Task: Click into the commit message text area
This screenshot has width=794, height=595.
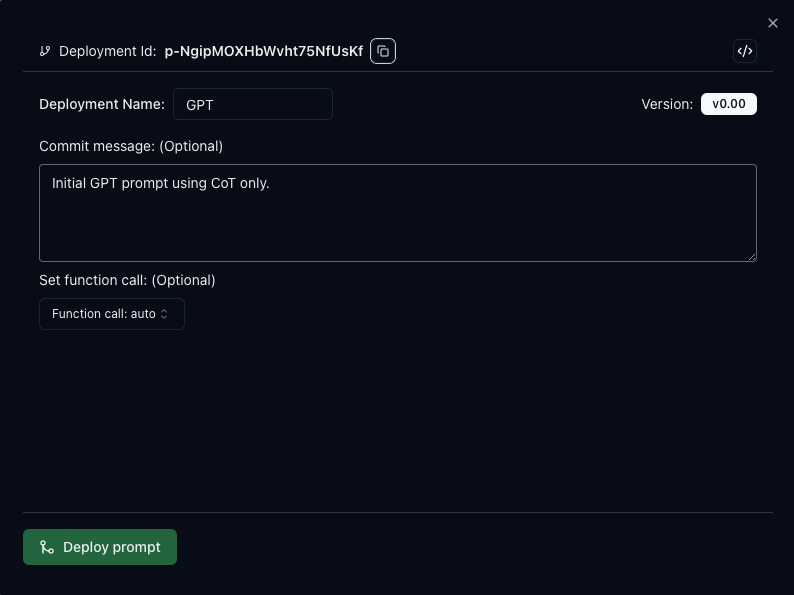Action: pyautogui.click(x=398, y=213)
